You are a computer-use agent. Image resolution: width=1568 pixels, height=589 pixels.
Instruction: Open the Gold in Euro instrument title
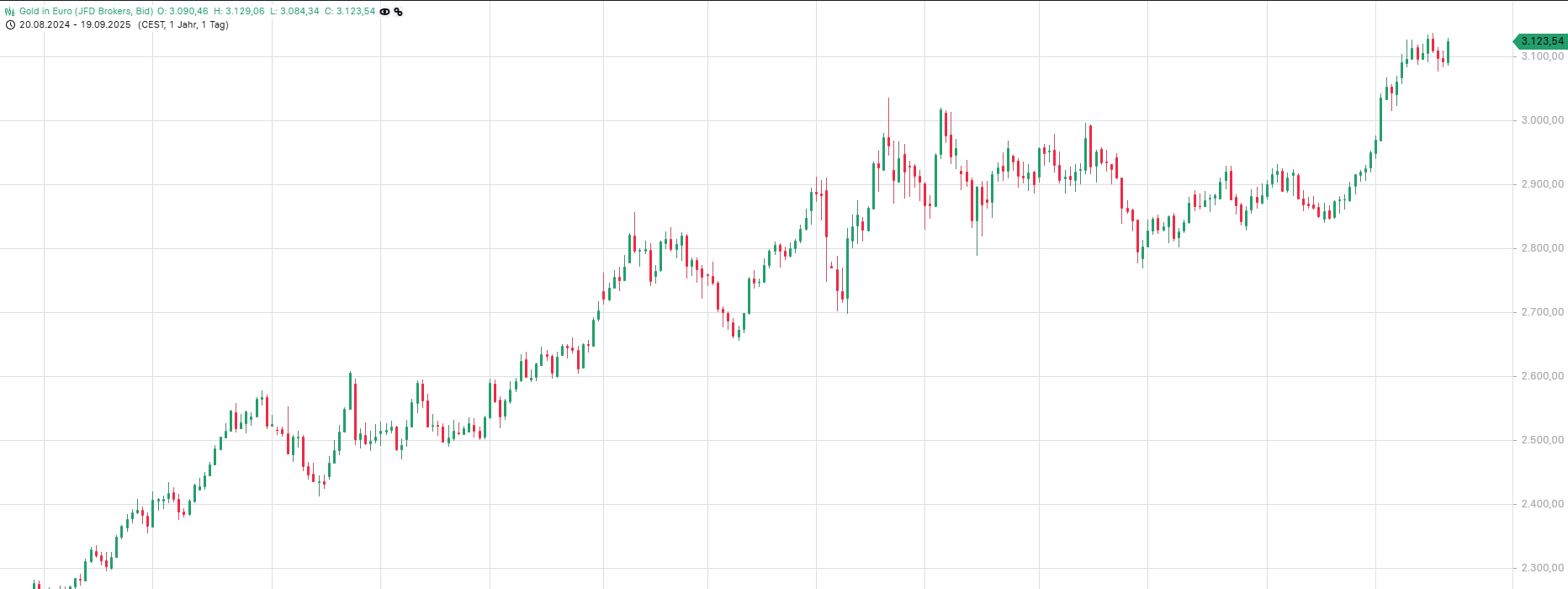point(86,12)
